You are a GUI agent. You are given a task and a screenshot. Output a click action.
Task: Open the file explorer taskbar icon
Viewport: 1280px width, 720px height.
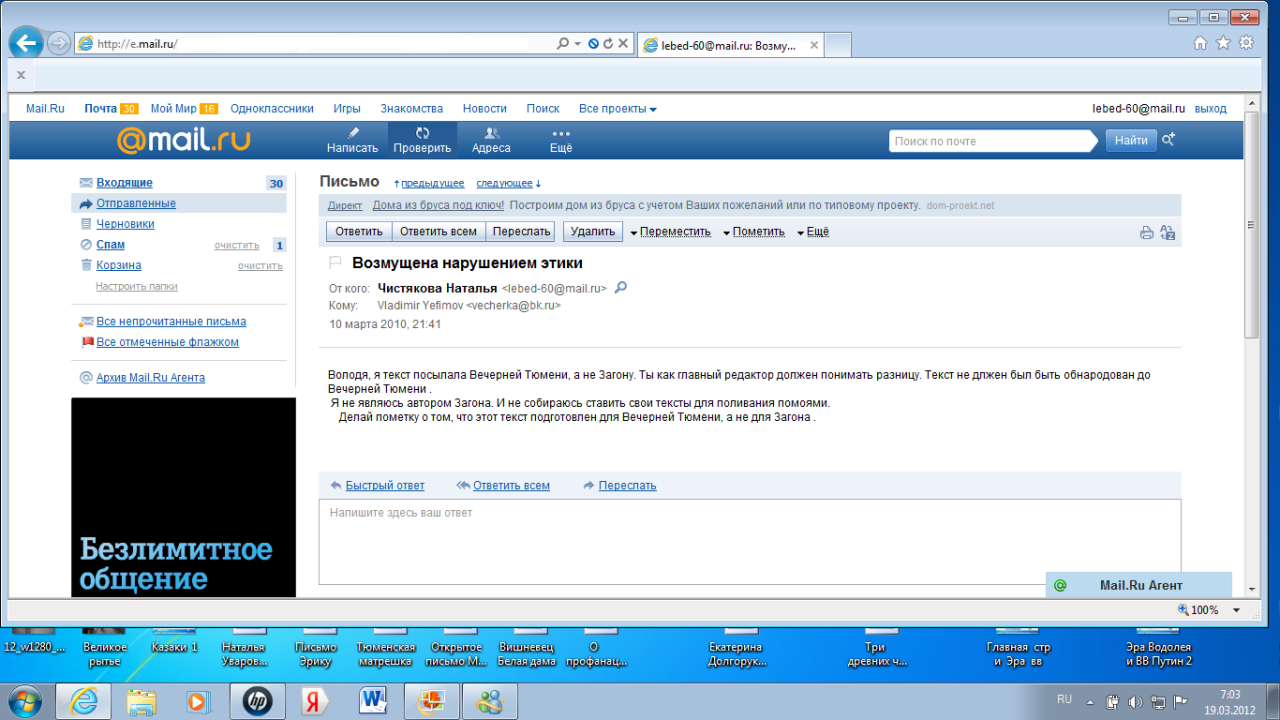(x=141, y=701)
